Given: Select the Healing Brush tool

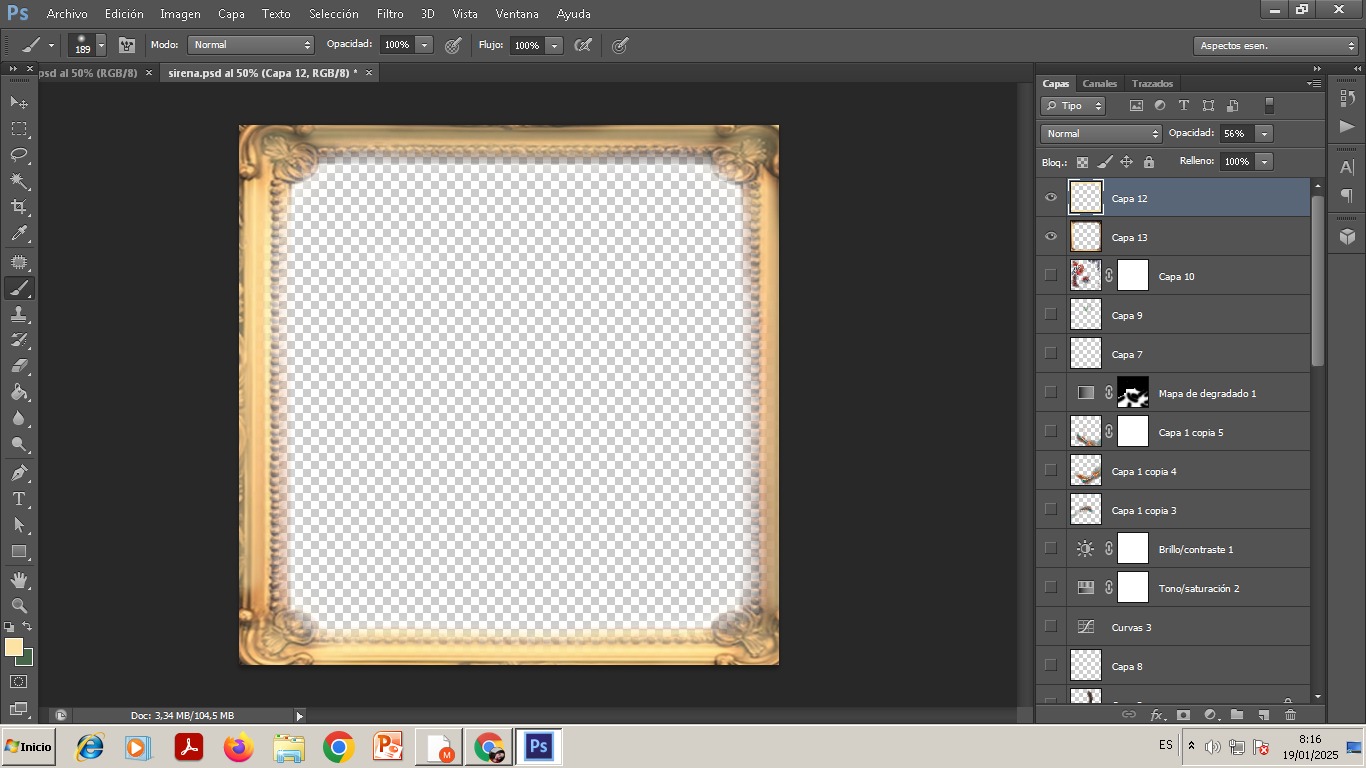Looking at the screenshot, I should tap(19, 262).
